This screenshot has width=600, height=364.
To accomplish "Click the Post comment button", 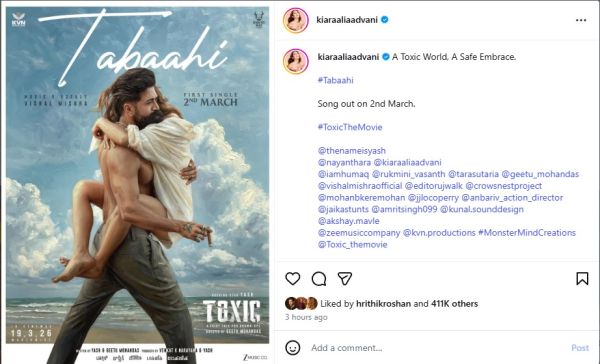I will (x=580, y=348).
